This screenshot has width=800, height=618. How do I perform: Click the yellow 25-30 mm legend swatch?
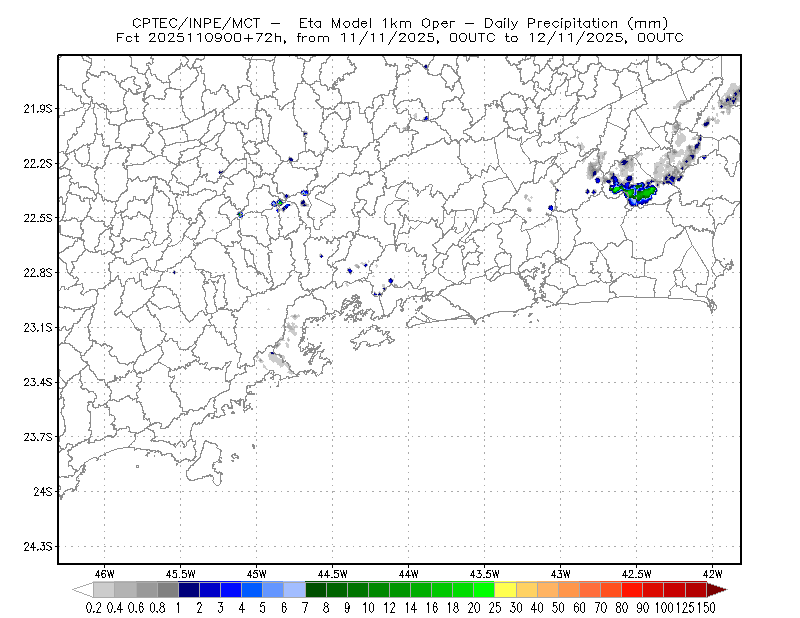click(x=505, y=590)
